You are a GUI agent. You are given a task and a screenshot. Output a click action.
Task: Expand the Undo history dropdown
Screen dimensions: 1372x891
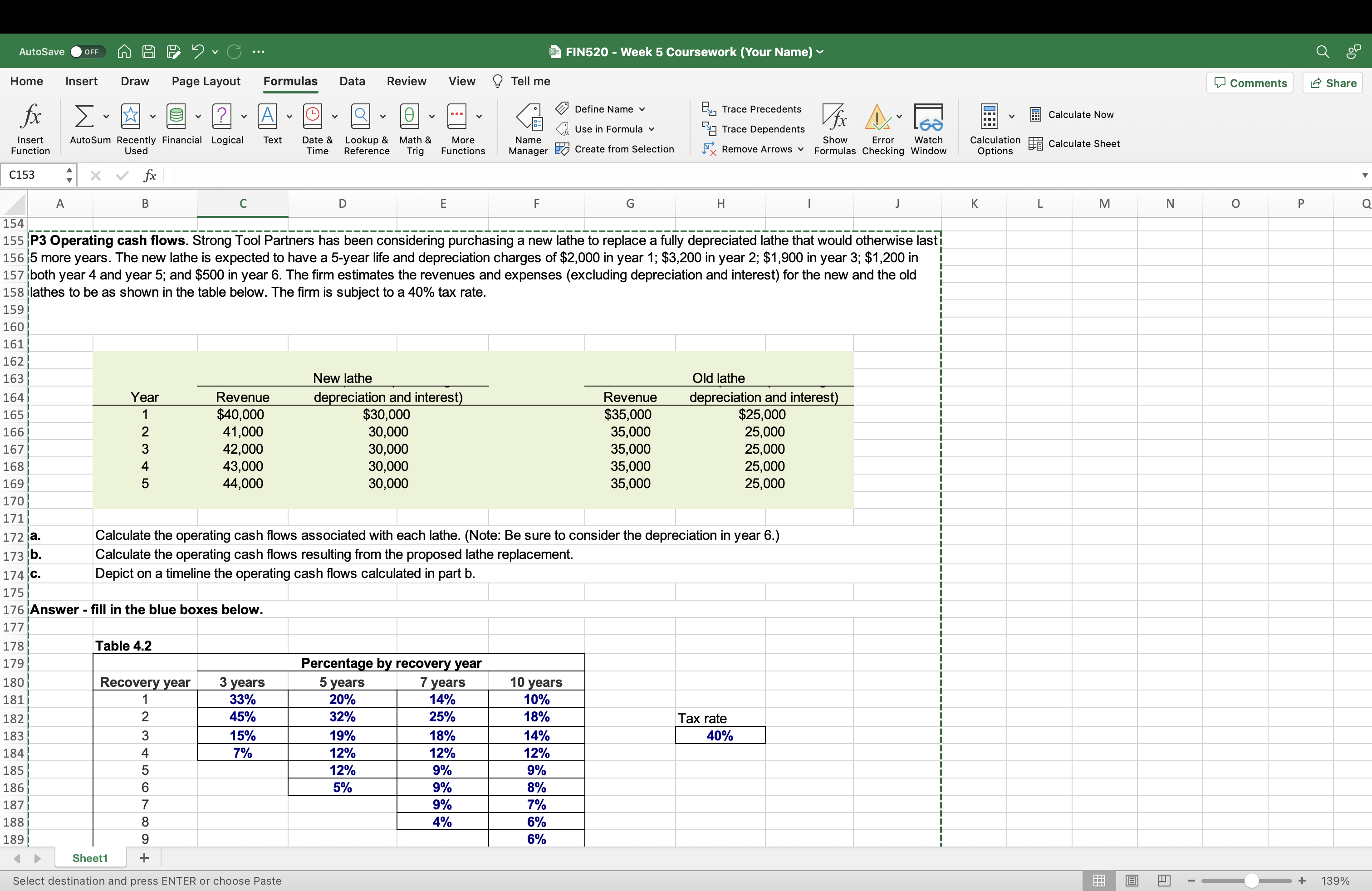click(x=215, y=52)
